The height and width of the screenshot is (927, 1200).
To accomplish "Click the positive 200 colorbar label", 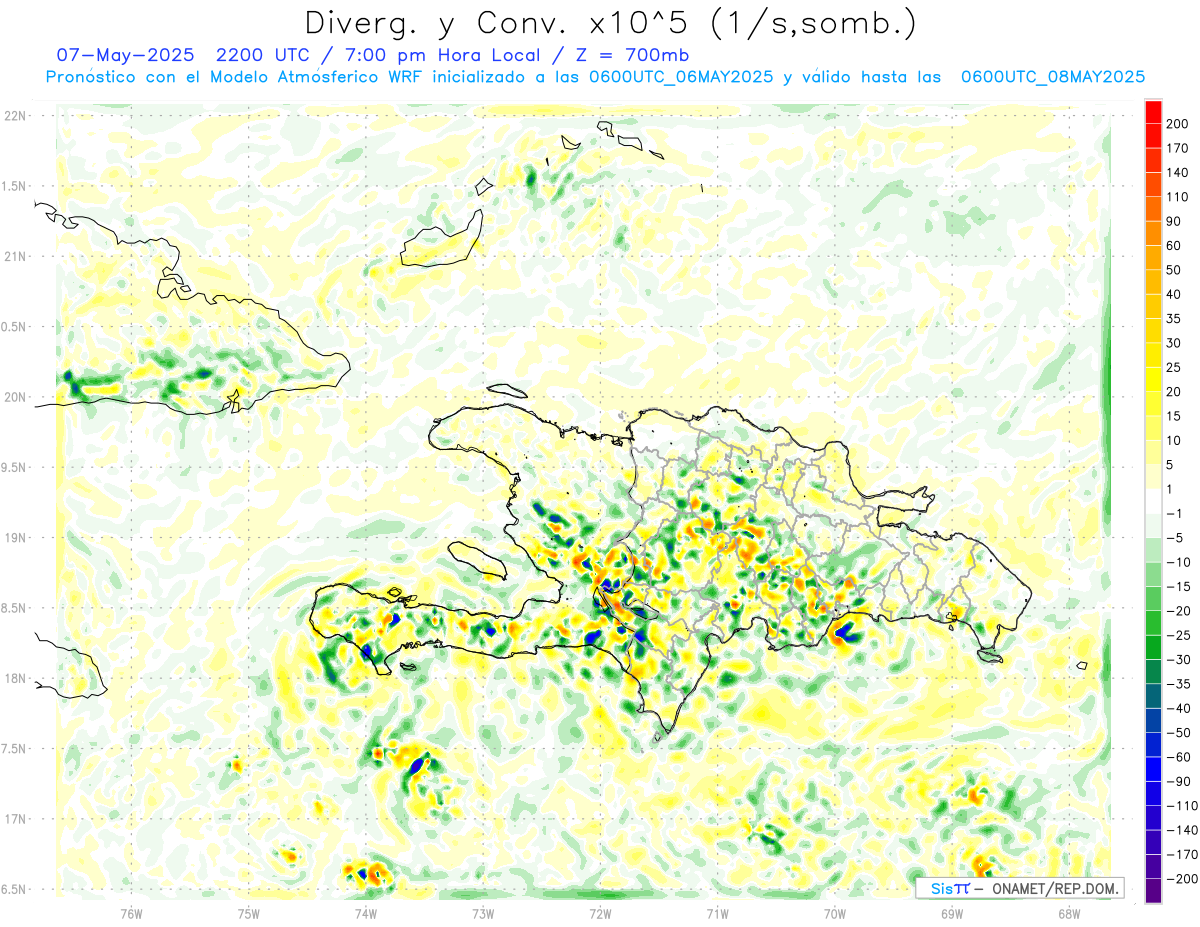I will (1179, 124).
